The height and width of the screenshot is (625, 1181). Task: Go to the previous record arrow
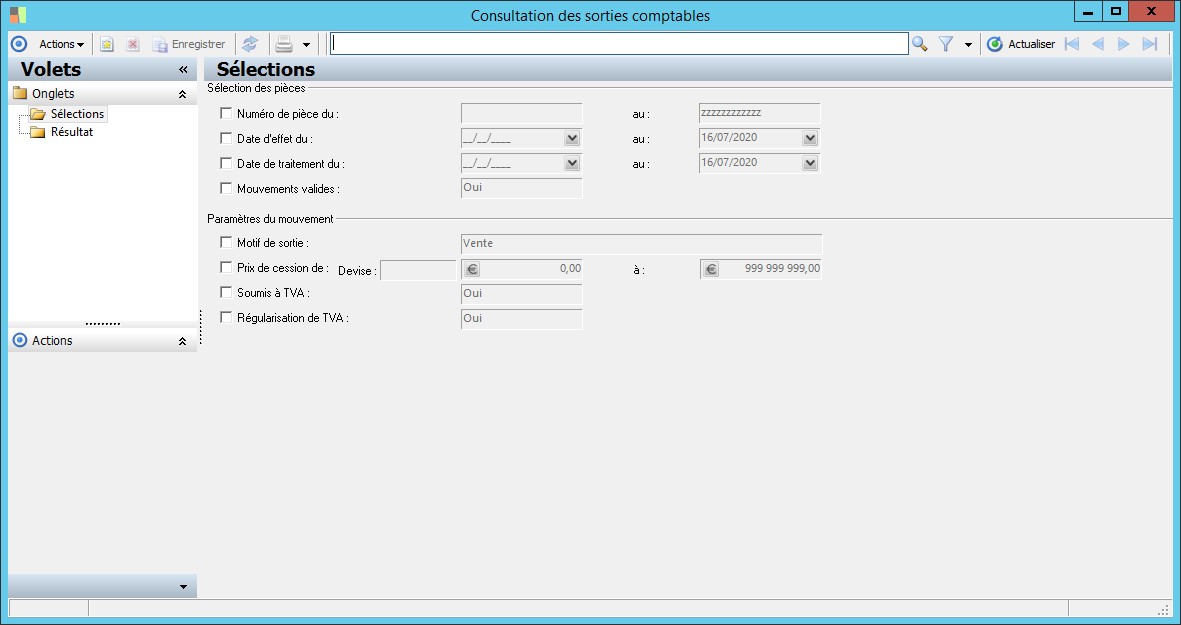(1098, 44)
